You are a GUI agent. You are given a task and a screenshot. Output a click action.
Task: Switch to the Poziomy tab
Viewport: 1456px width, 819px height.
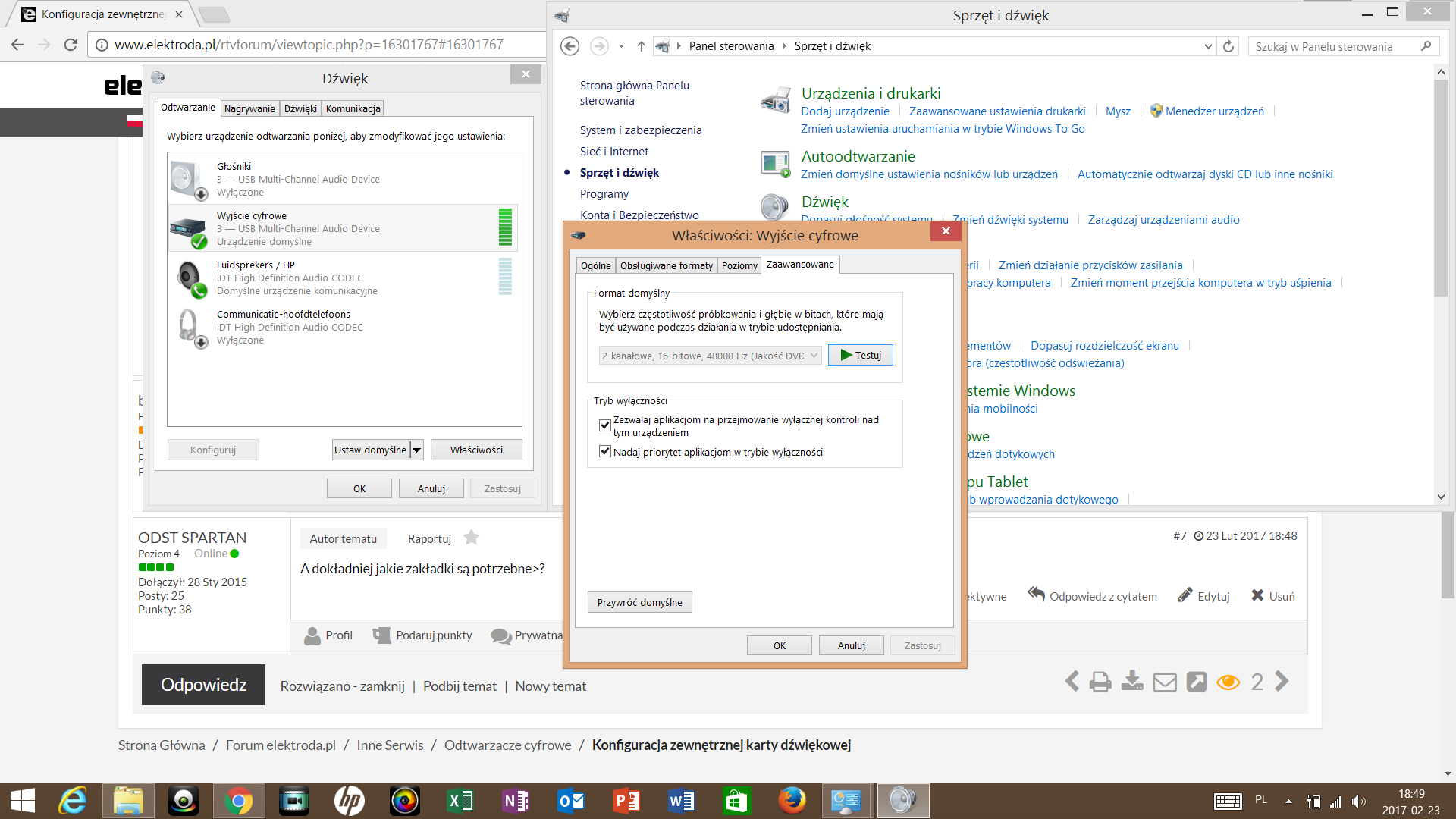(739, 265)
